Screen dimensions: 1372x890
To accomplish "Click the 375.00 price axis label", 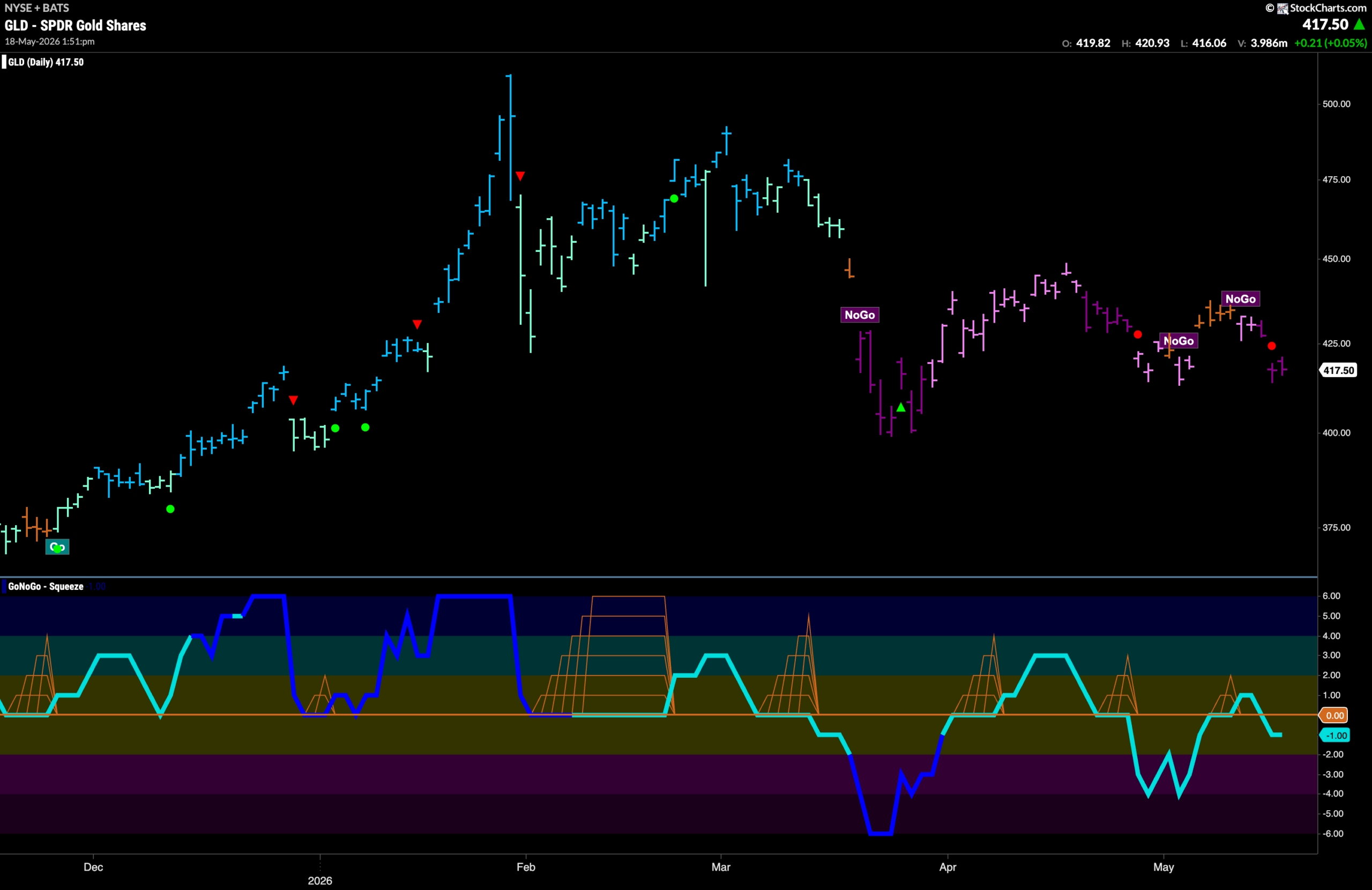I will pyautogui.click(x=1336, y=527).
